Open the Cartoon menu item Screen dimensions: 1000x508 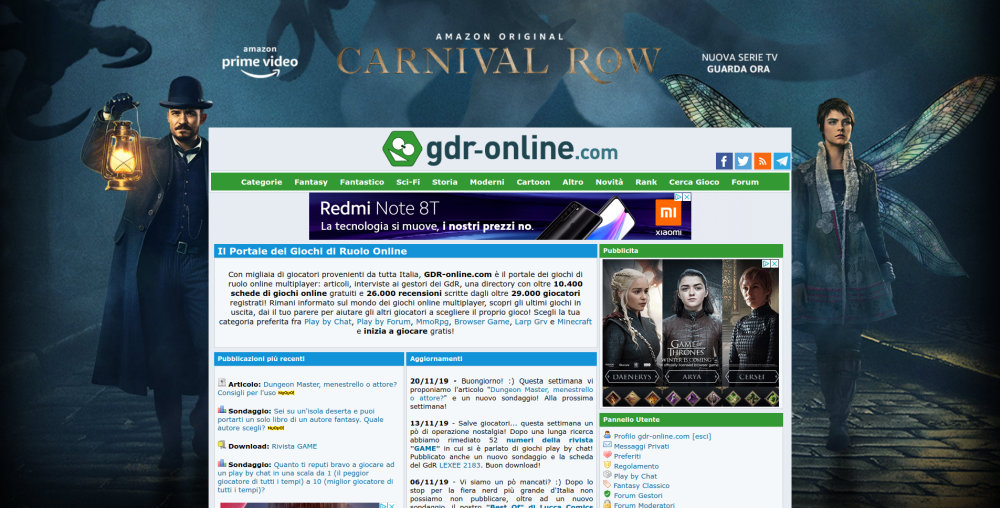pos(533,182)
